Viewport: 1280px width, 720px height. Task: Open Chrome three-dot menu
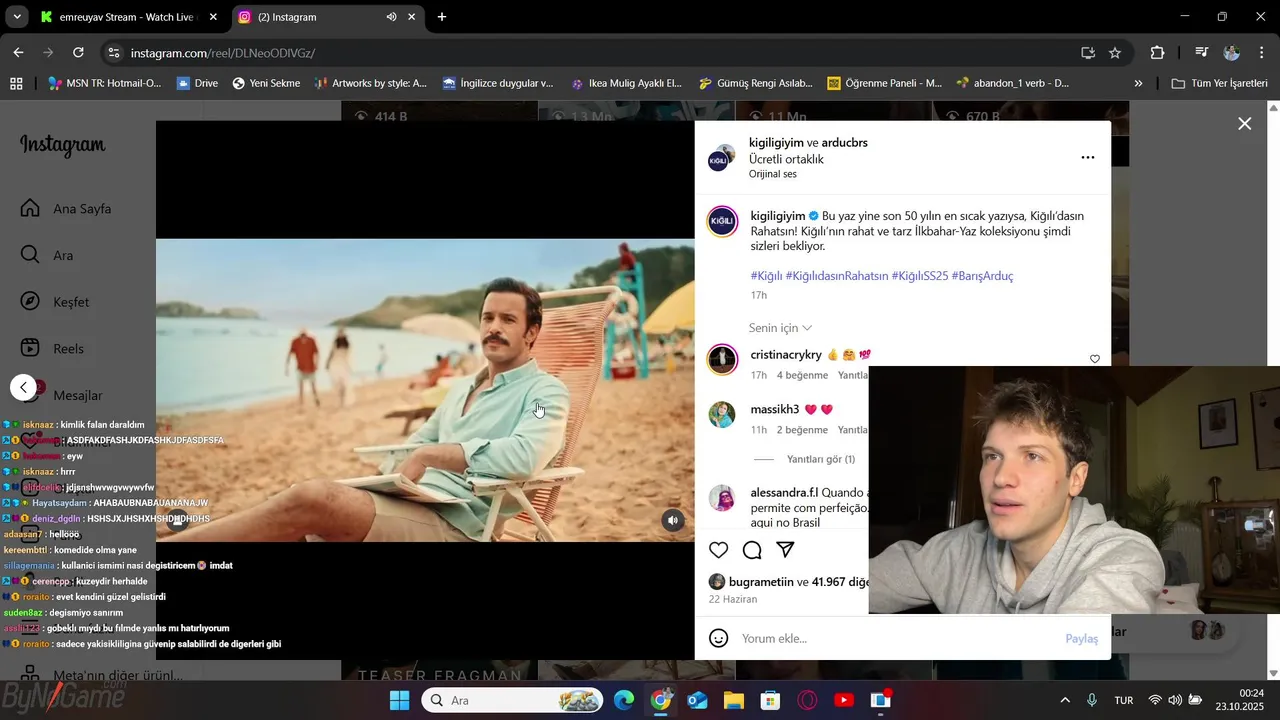click(1262, 53)
